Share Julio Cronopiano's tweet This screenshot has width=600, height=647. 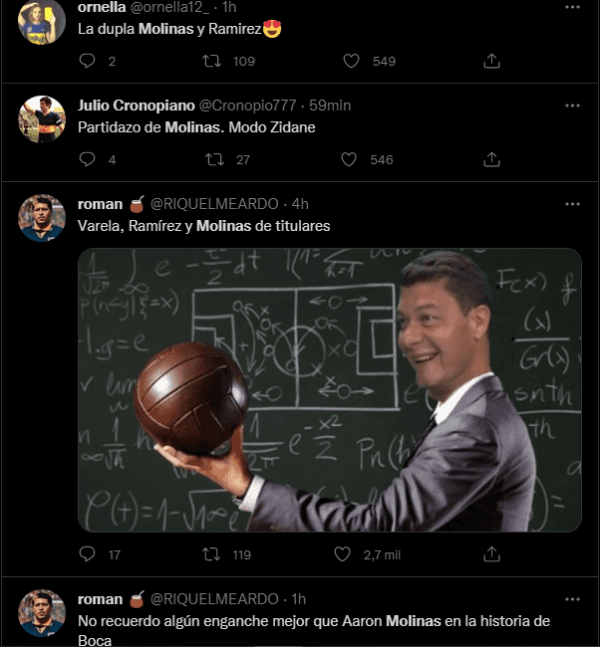click(x=491, y=159)
